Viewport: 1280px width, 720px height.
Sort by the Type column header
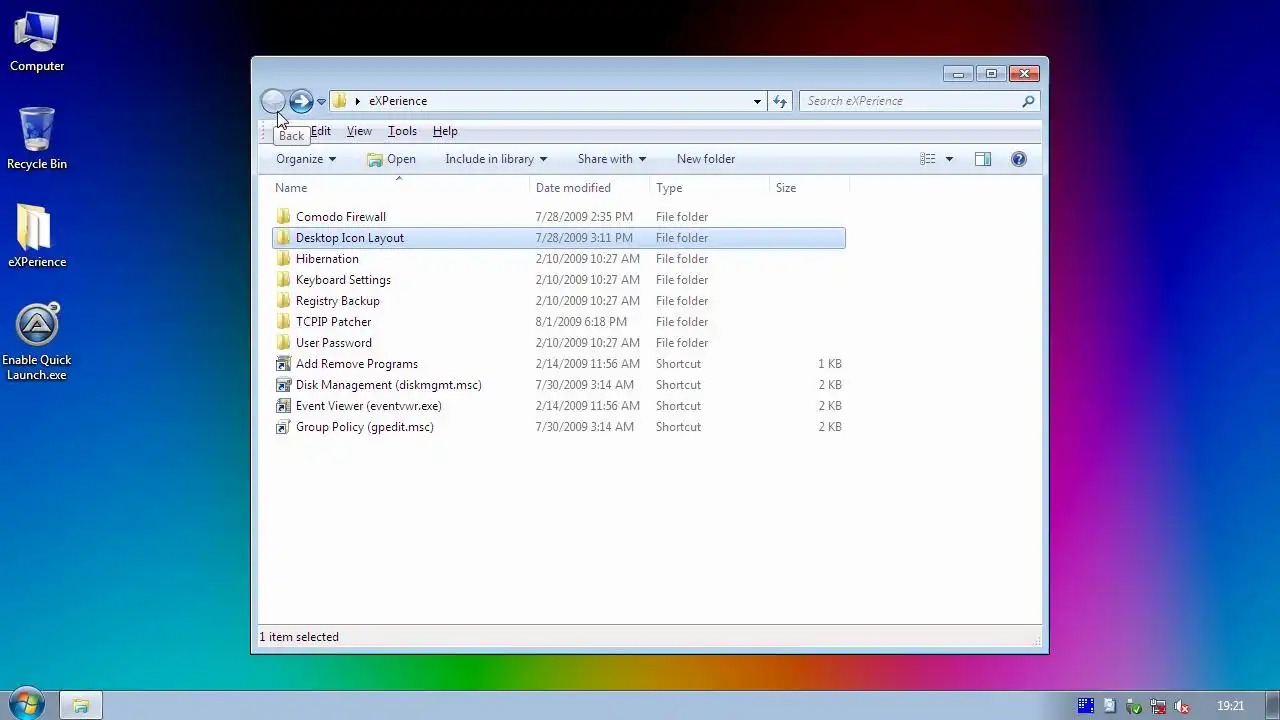(x=710, y=188)
